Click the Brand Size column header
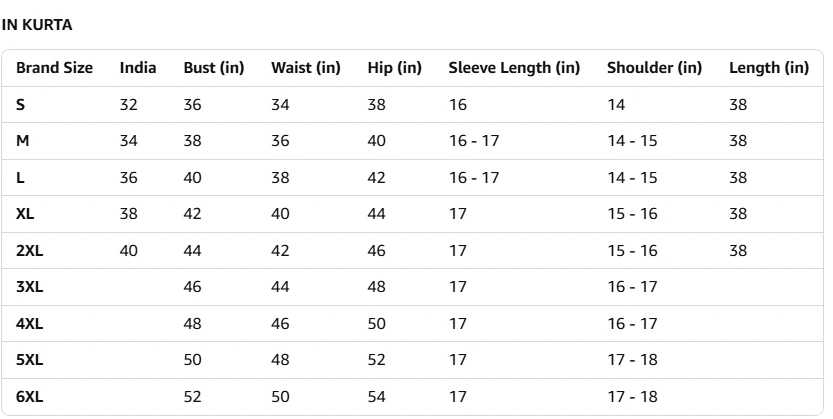Screen dimensions: 833x419 [54, 68]
